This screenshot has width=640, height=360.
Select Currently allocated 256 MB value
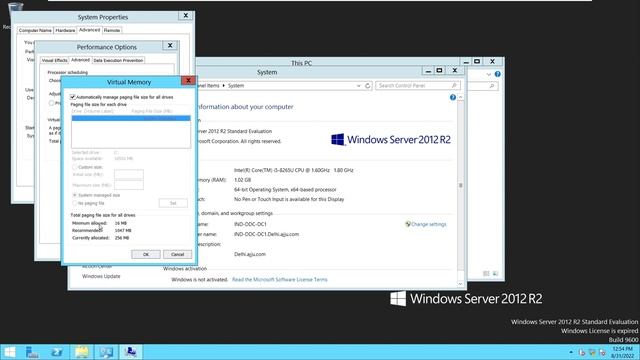pos(122,238)
